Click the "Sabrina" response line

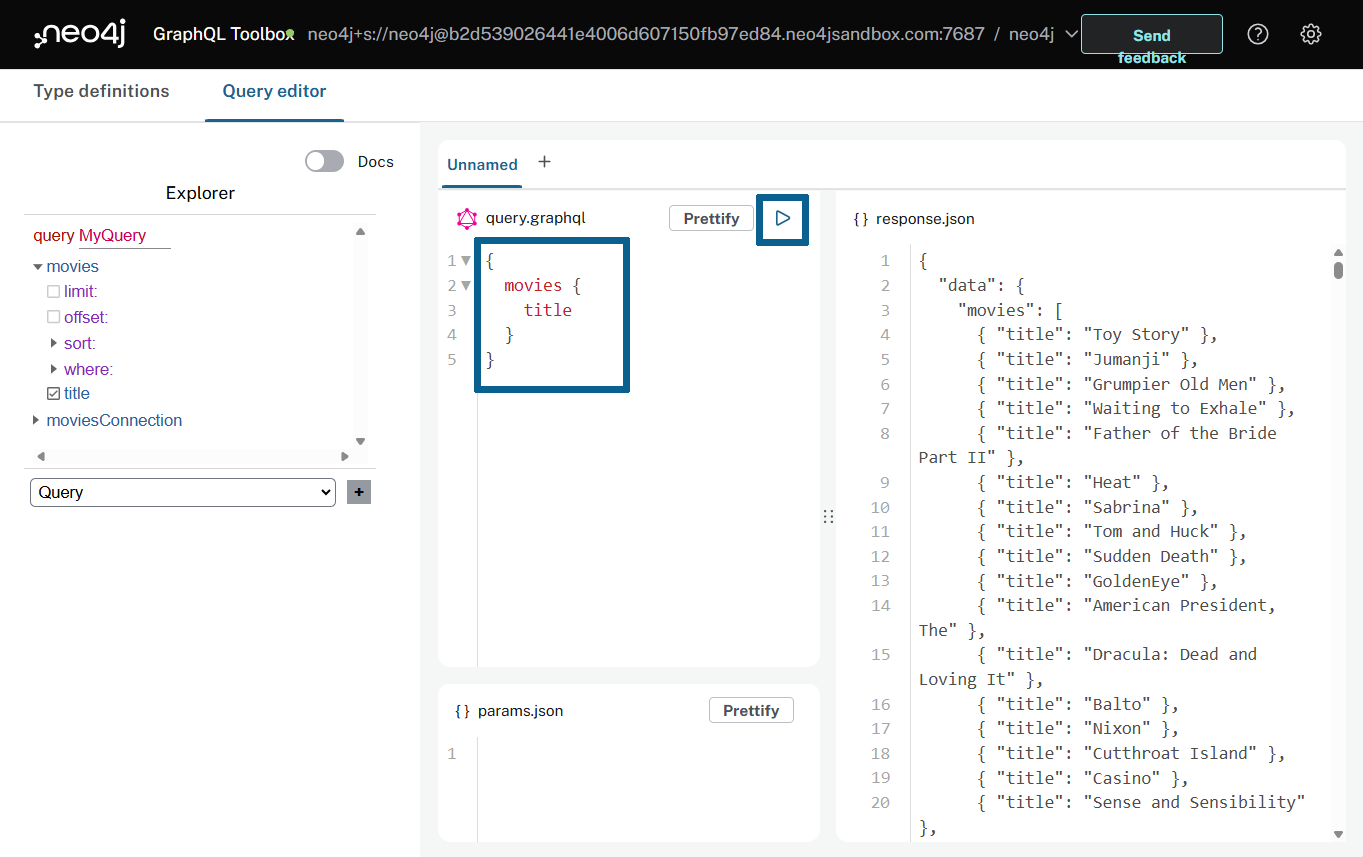[x=1088, y=507]
